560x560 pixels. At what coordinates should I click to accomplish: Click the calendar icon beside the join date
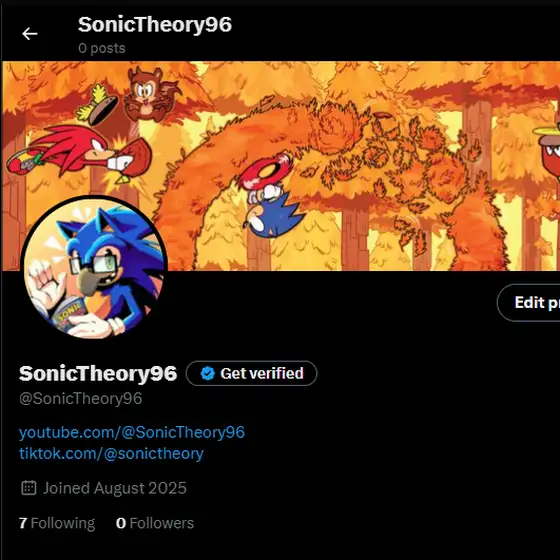pyautogui.click(x=29, y=488)
